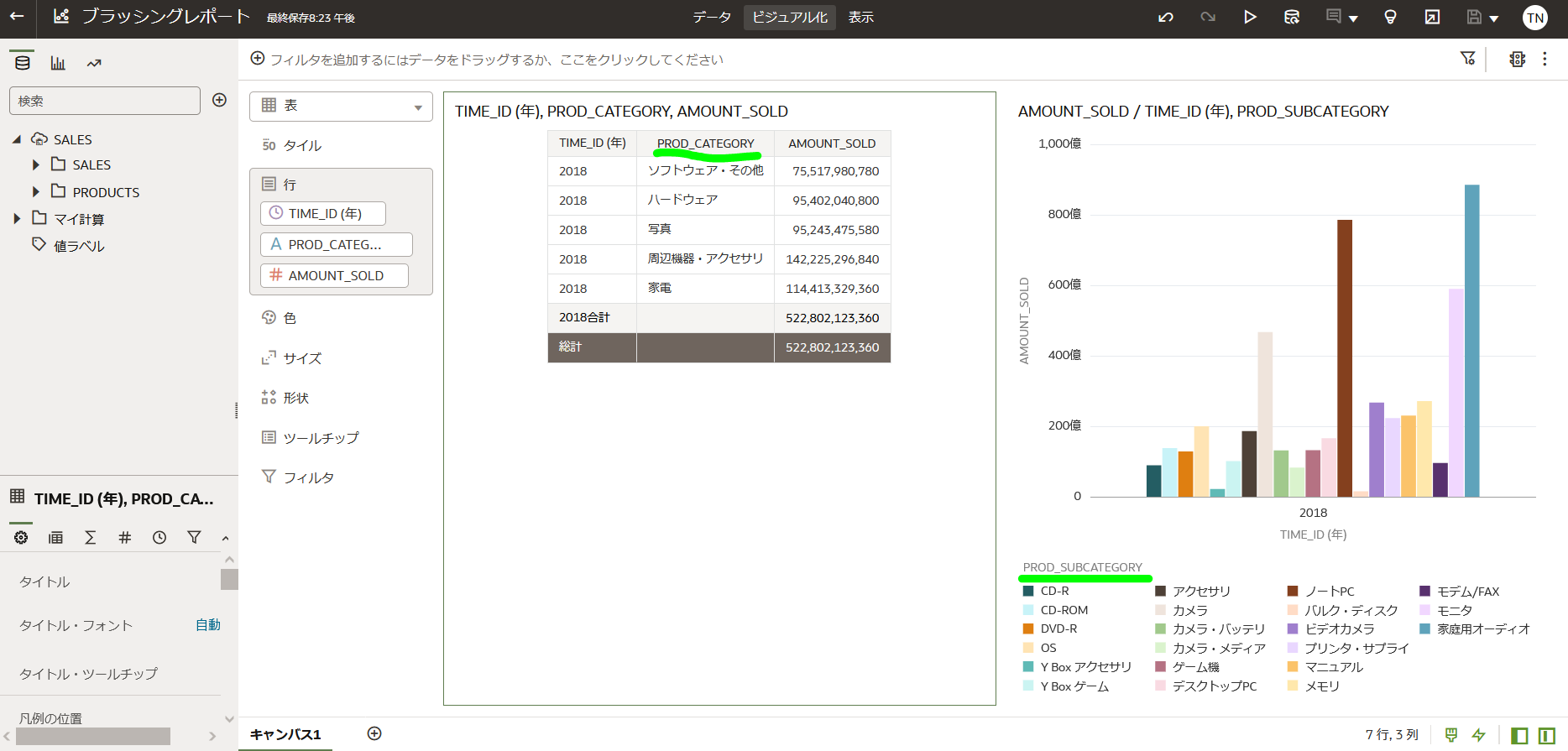The image size is (1568, 751).
Task: Open the save dropdown arrow
Action: point(1494,18)
